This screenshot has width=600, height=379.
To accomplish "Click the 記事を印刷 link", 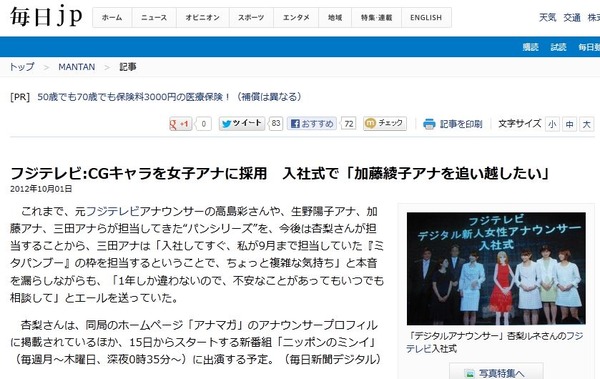I will click(x=461, y=124).
